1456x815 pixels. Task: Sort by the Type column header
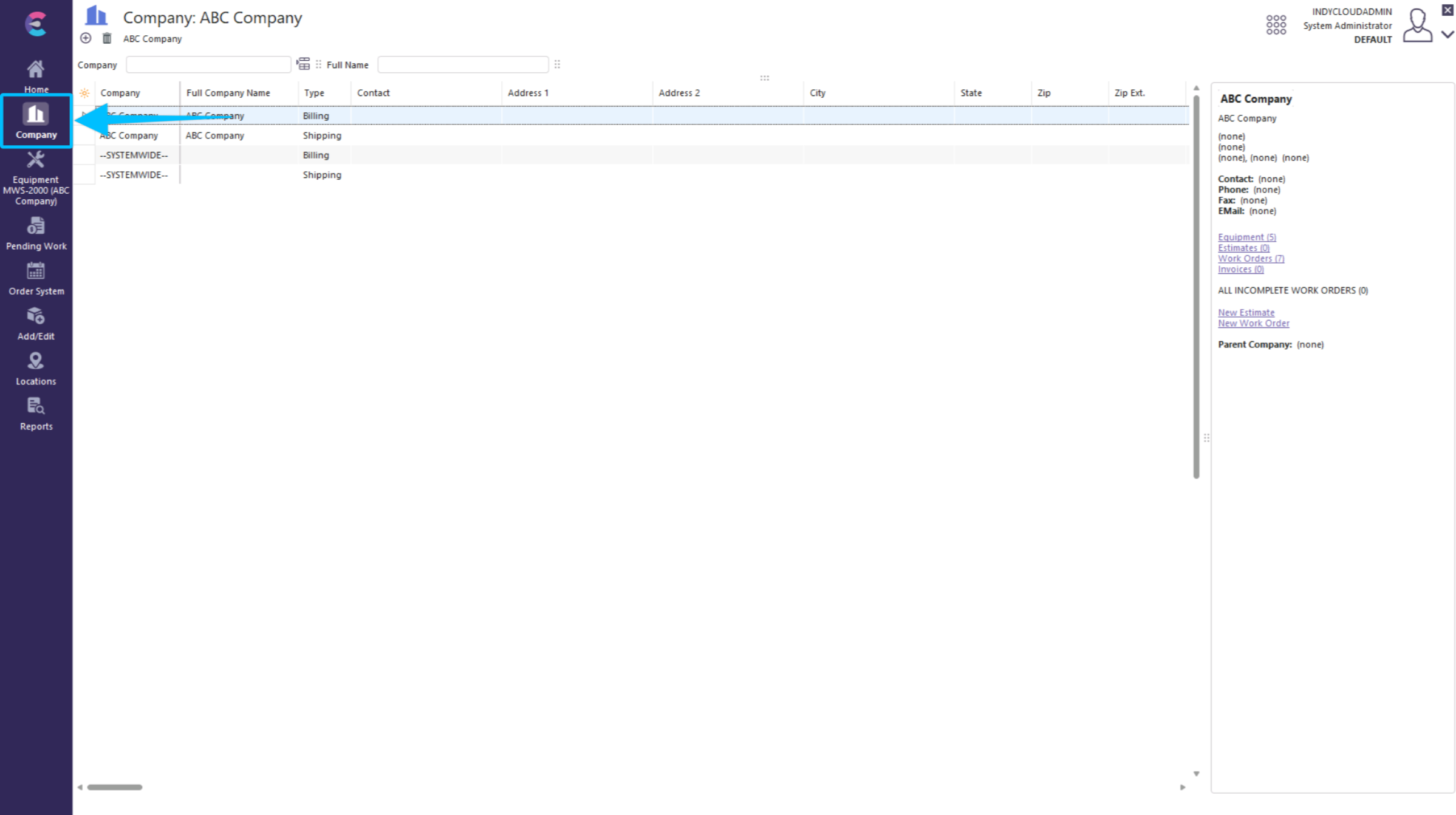(x=314, y=93)
